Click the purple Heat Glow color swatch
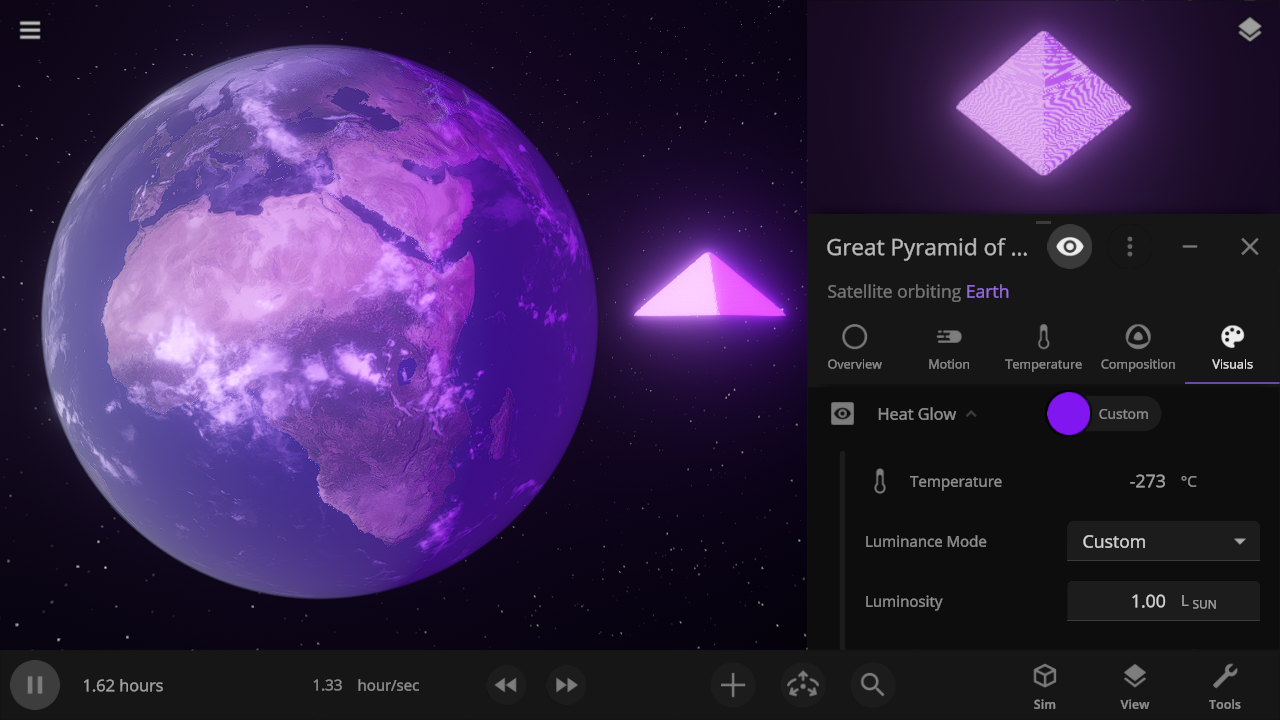Viewport: 1280px width, 720px height. 1068,414
